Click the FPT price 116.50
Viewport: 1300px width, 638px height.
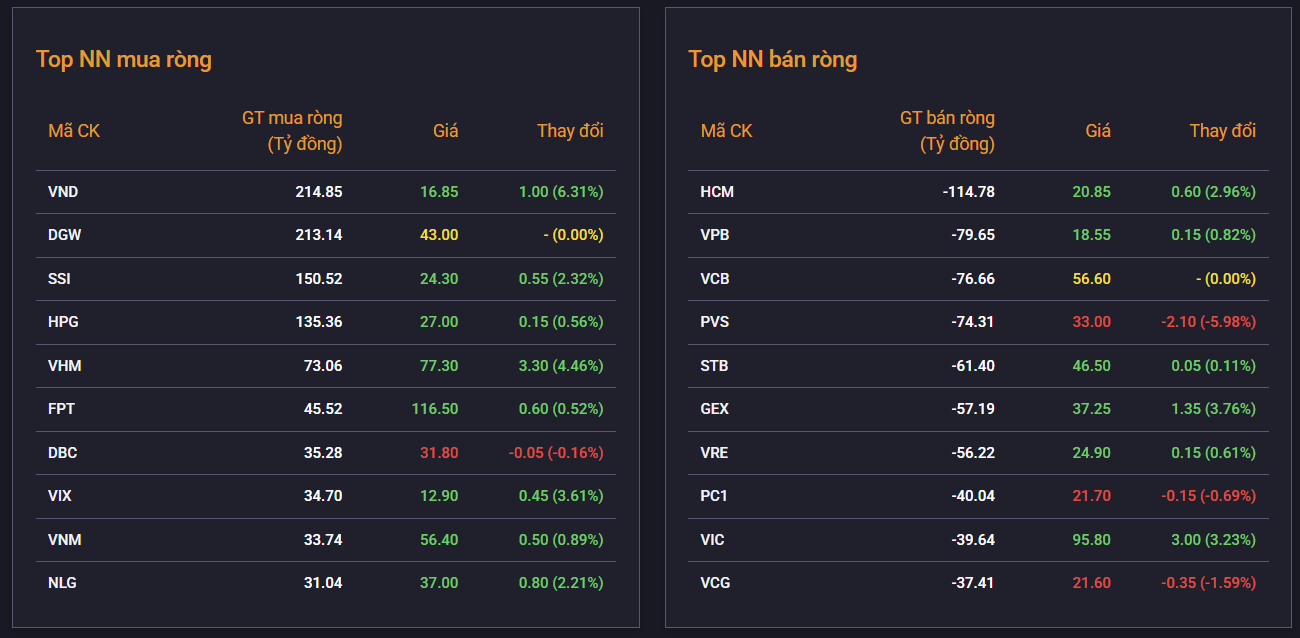tap(435, 409)
